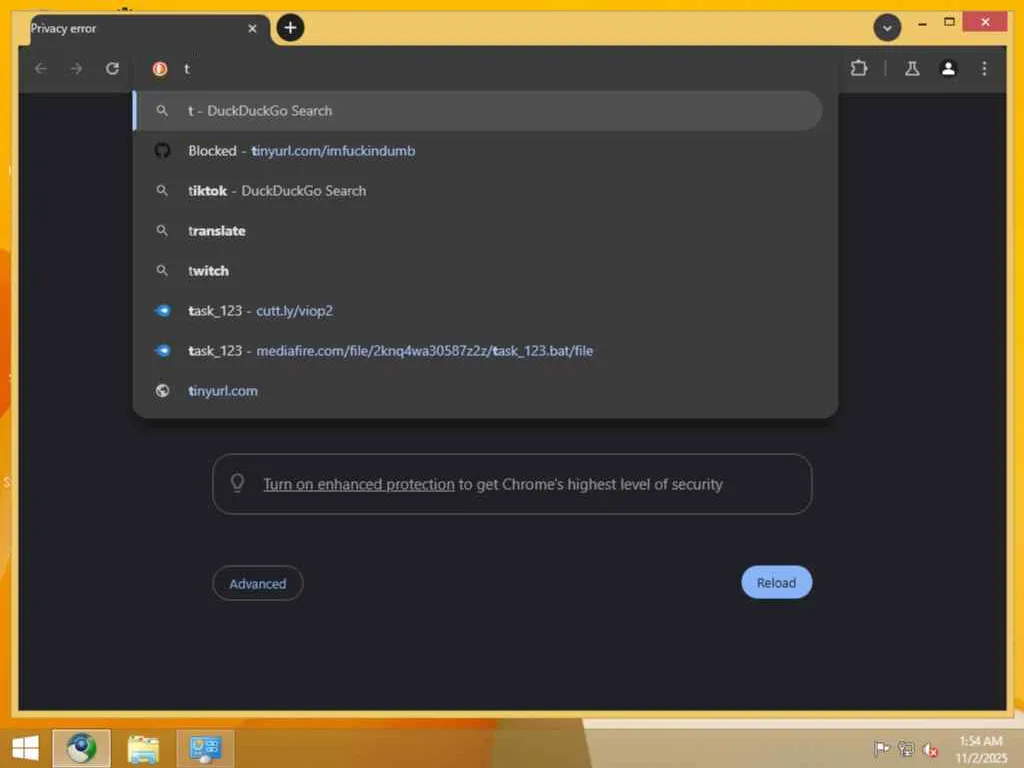Click the blue icon beside mediafire suggestion
The width and height of the screenshot is (1024, 768).
[163, 351]
